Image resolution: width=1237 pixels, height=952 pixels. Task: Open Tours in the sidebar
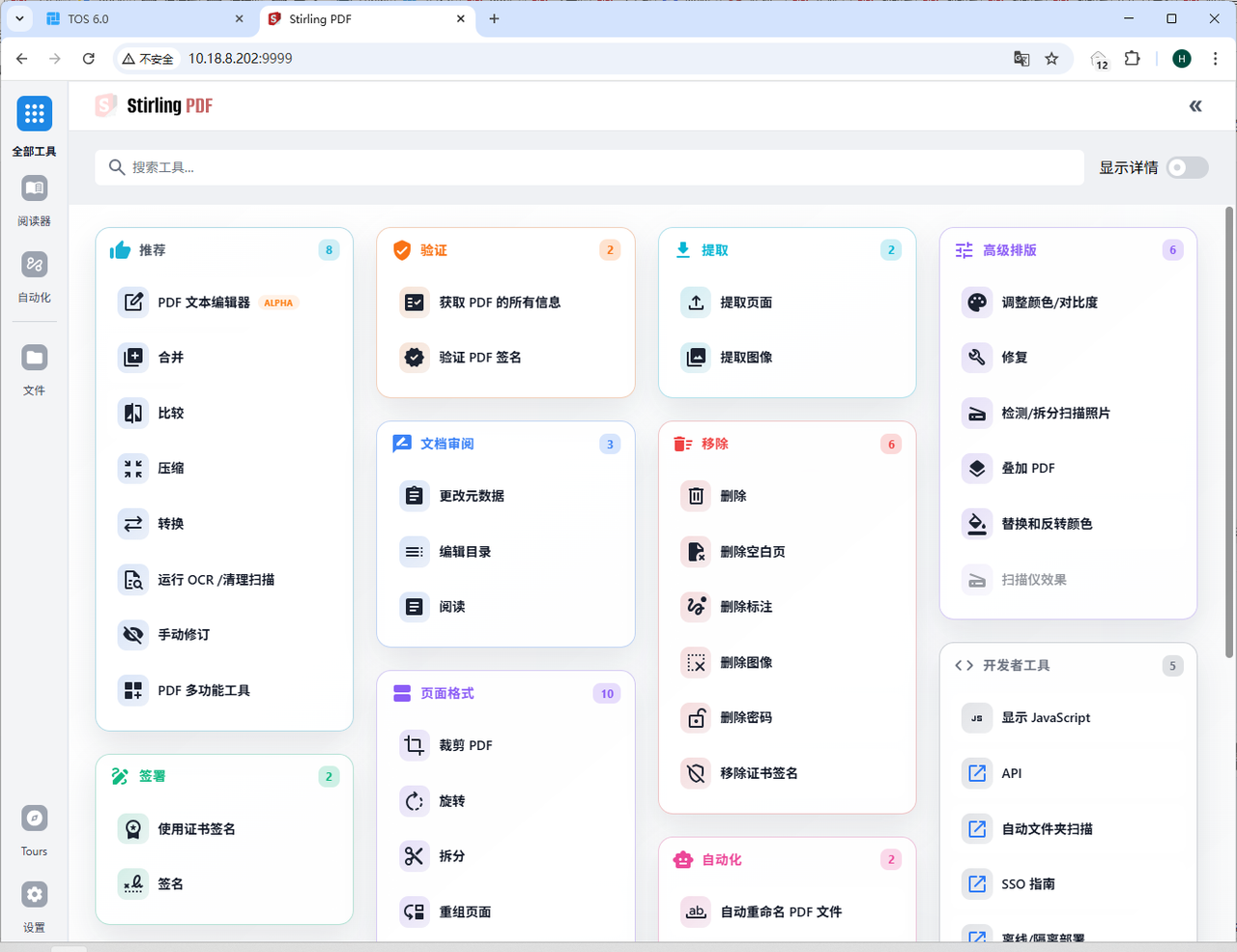[34, 831]
